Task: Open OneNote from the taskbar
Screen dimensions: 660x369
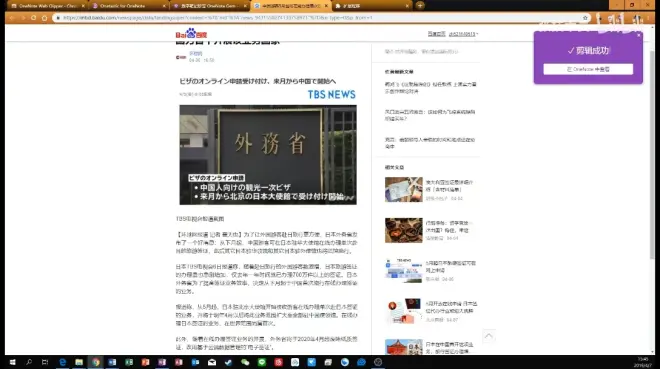Action: coord(162,362)
